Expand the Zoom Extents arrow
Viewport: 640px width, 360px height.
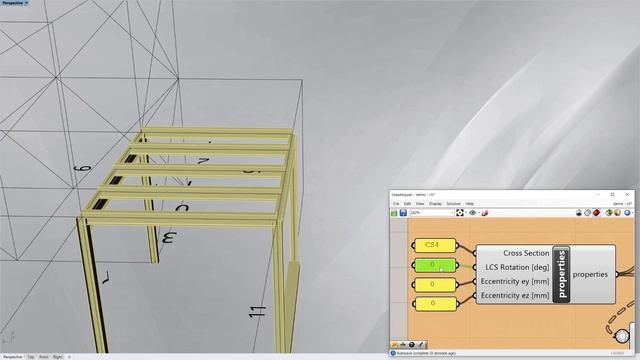pyautogui.click(x=466, y=213)
